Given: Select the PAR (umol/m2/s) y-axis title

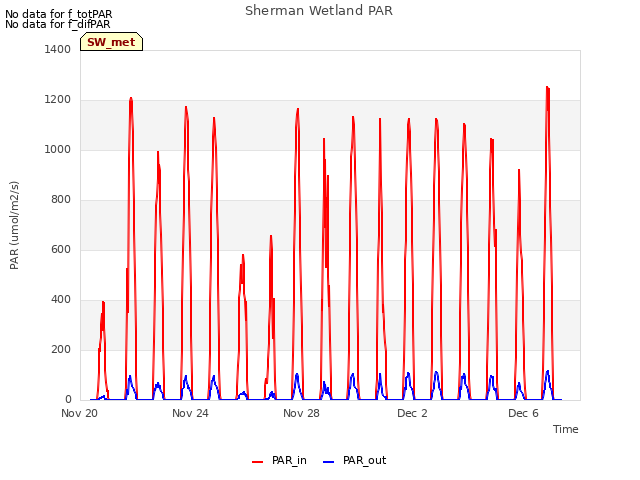Looking at the screenshot, I should [14, 225].
